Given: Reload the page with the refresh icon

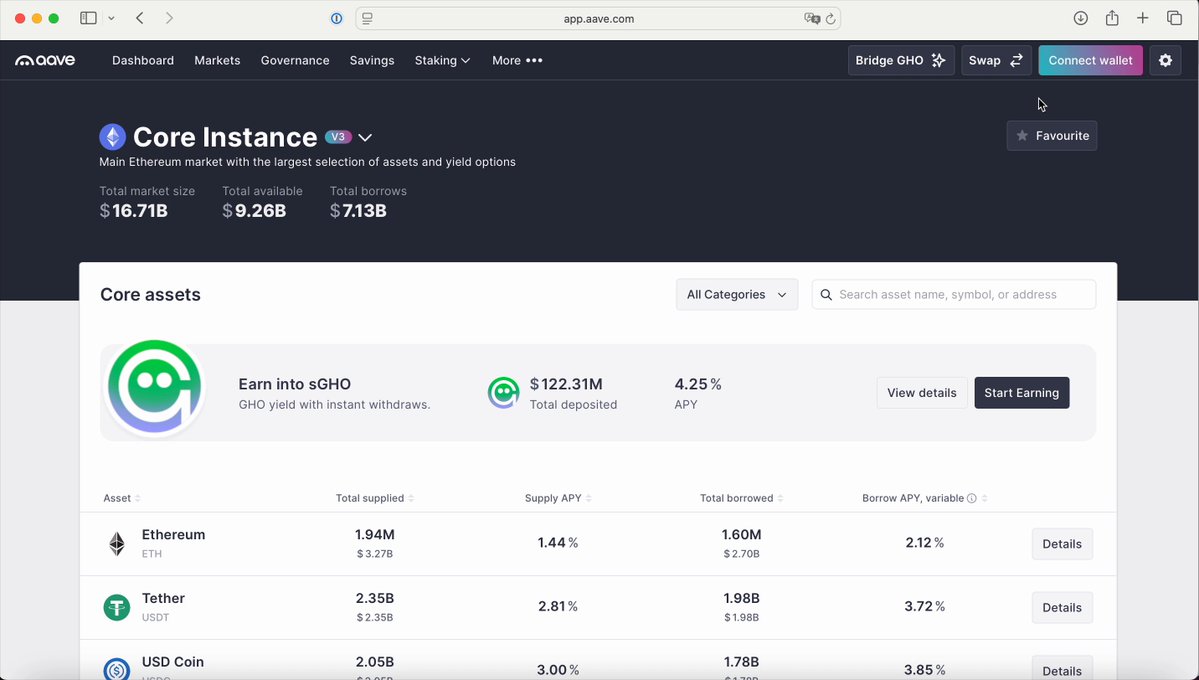Looking at the screenshot, I should tap(830, 18).
